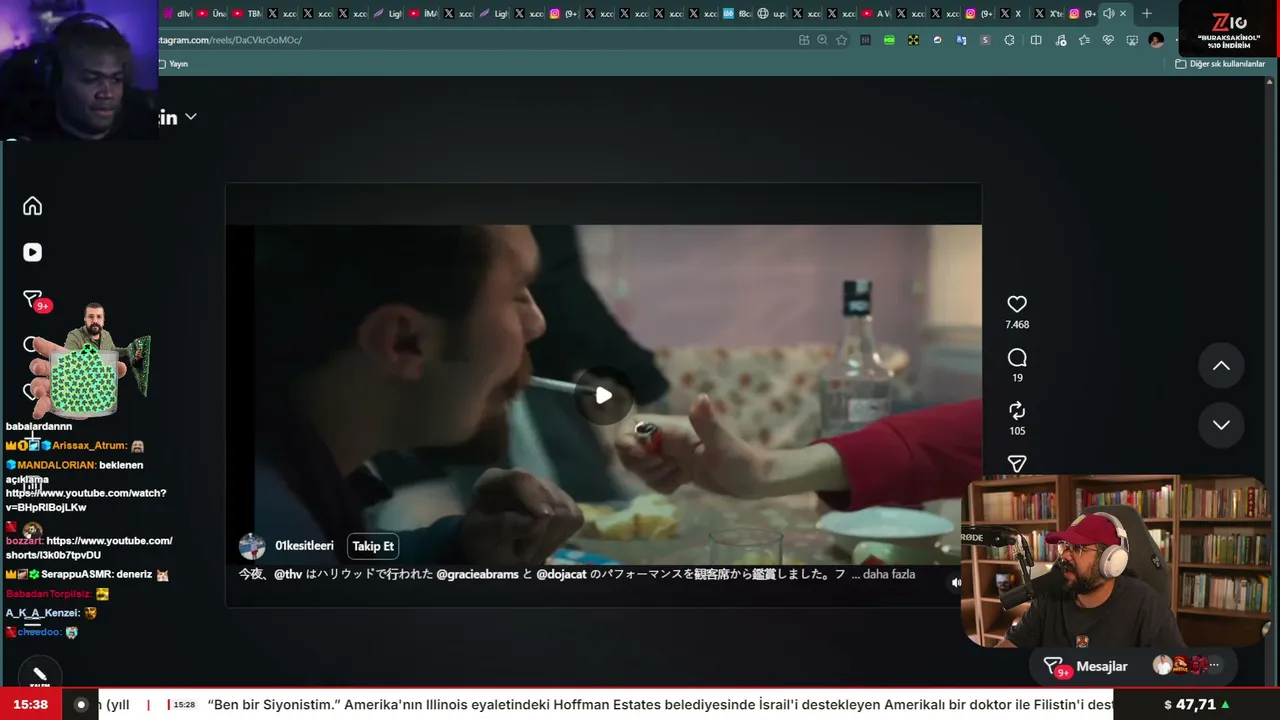Like the reel with the heart icon
The width and height of the screenshot is (1280, 720).
pos(1017,304)
